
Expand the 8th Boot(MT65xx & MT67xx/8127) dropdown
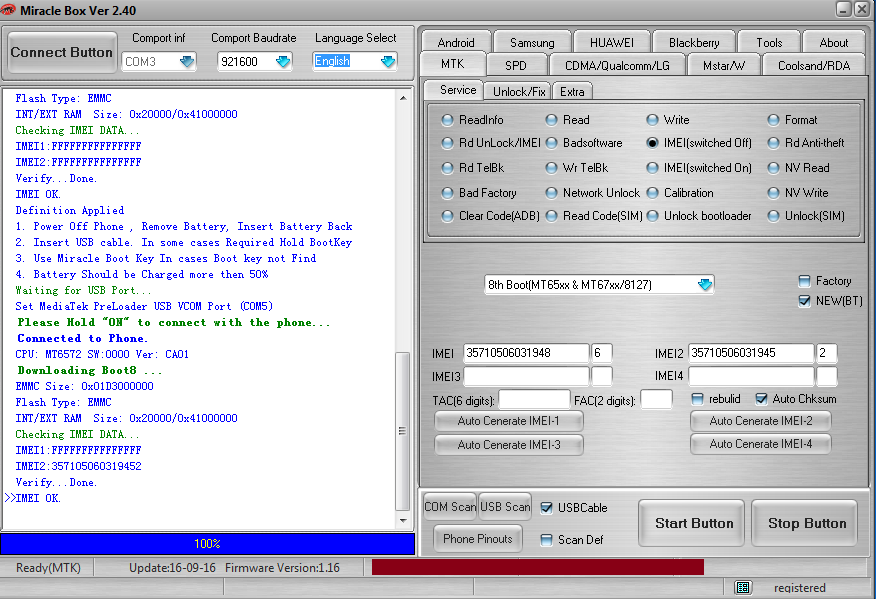point(705,284)
